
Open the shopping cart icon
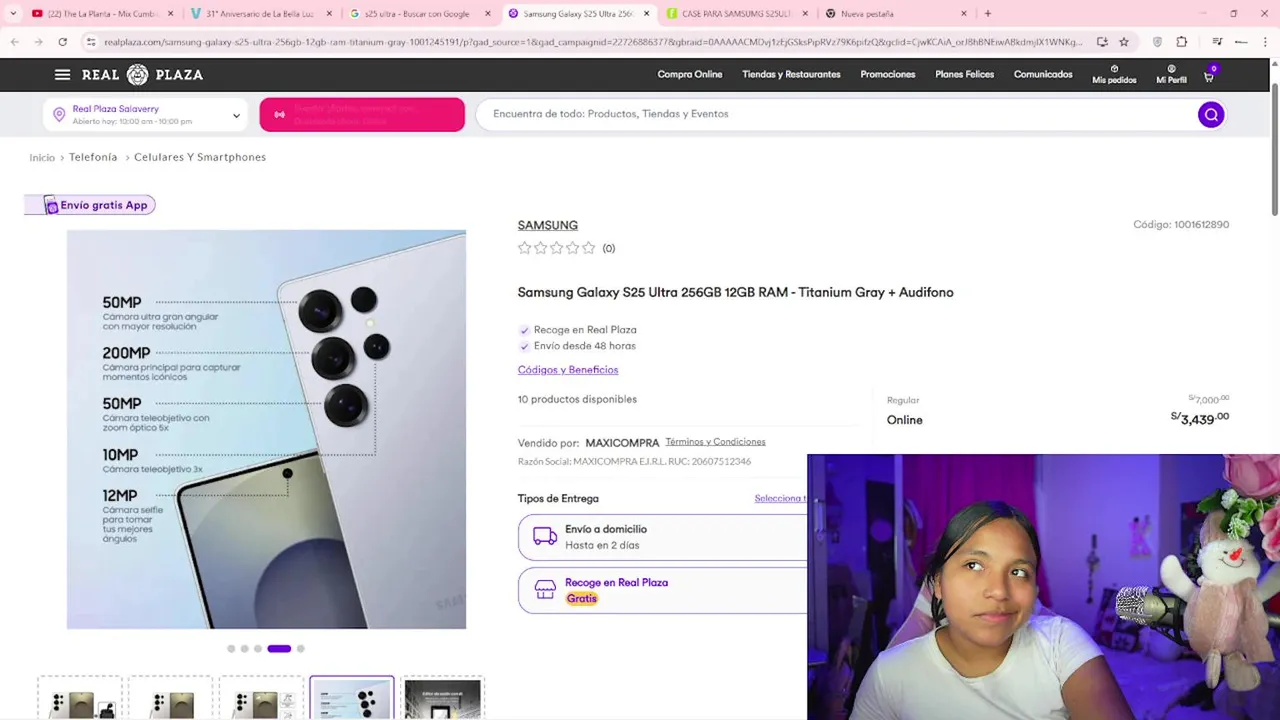tap(1209, 75)
